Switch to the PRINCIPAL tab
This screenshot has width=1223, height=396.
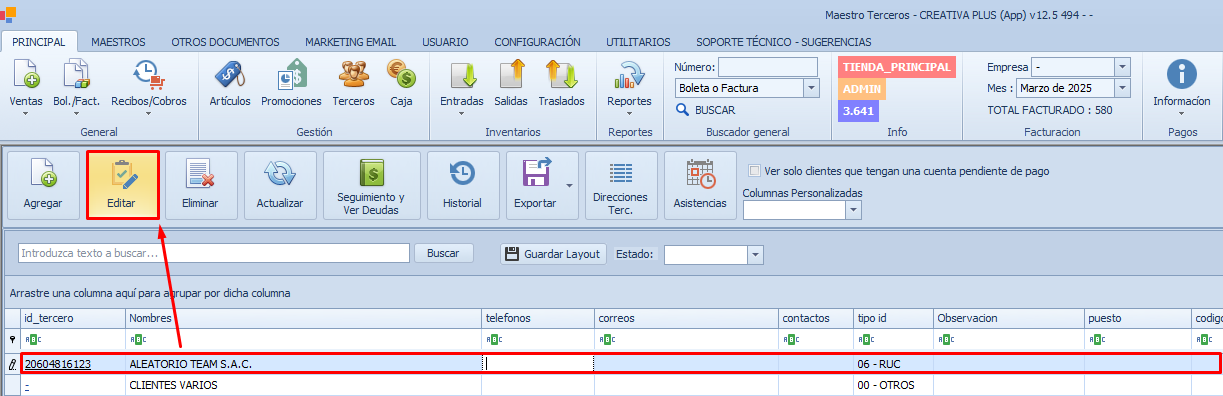click(x=39, y=42)
